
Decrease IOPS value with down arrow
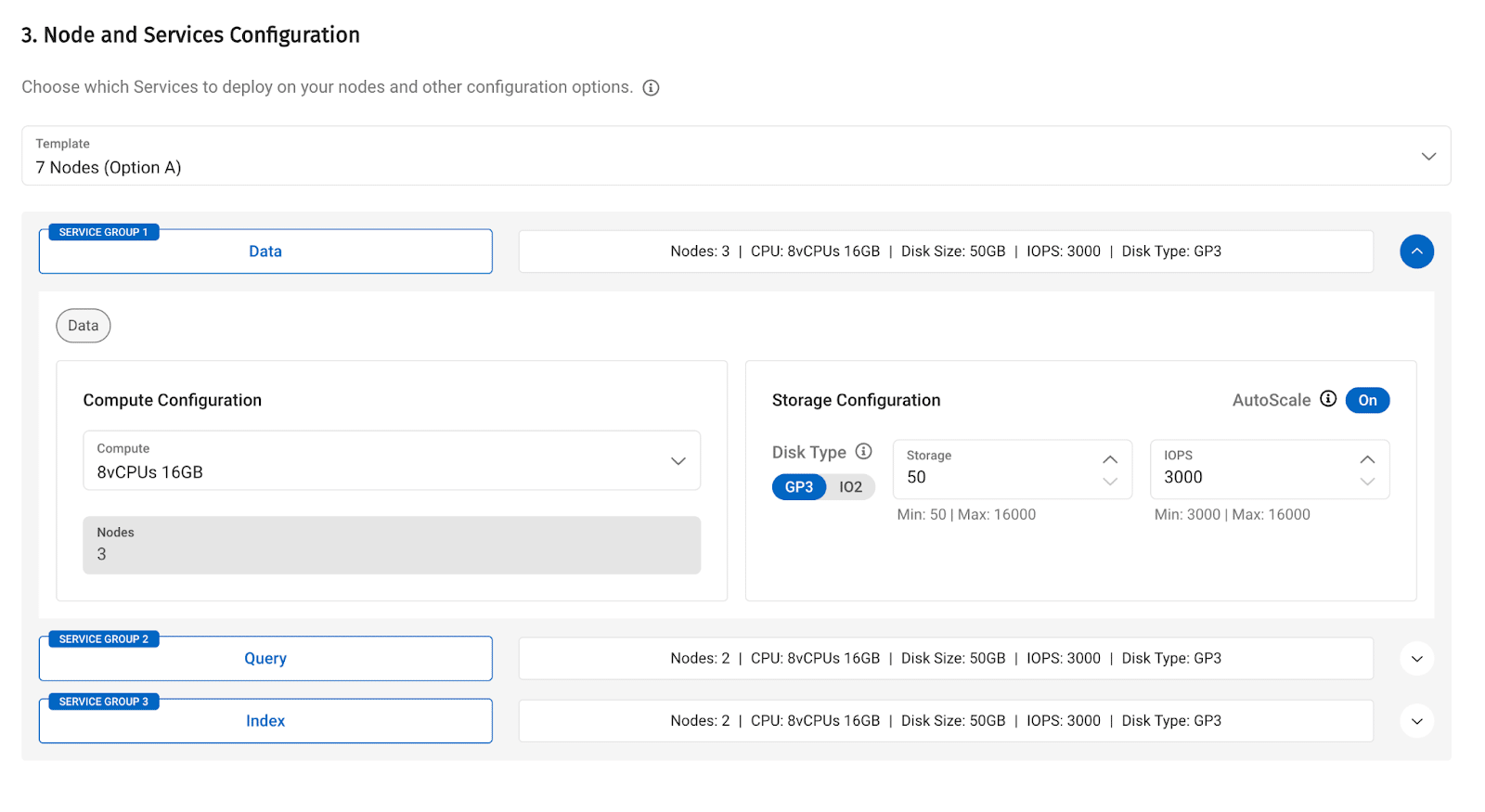[x=1367, y=482]
